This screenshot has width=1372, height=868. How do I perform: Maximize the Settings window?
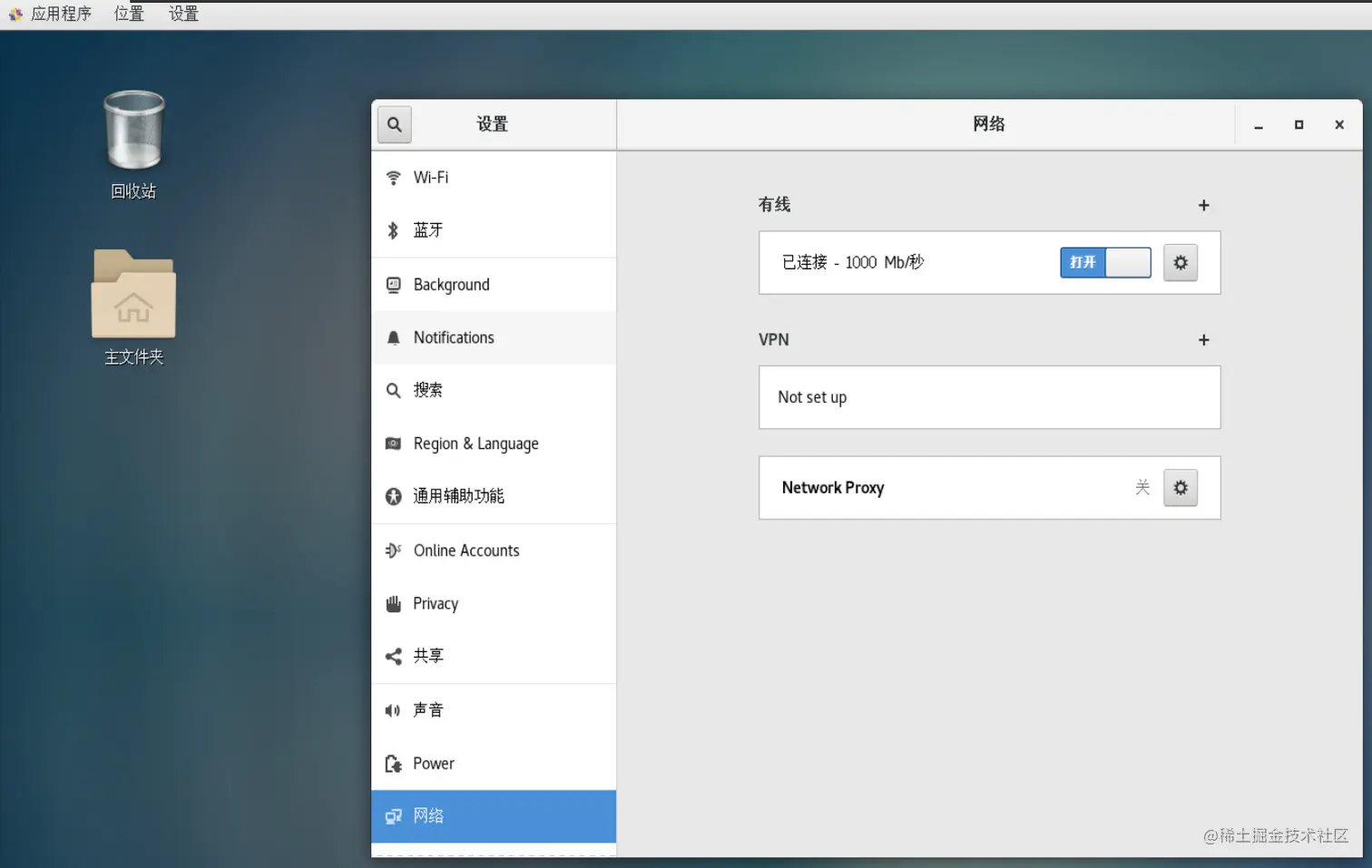pos(1299,125)
